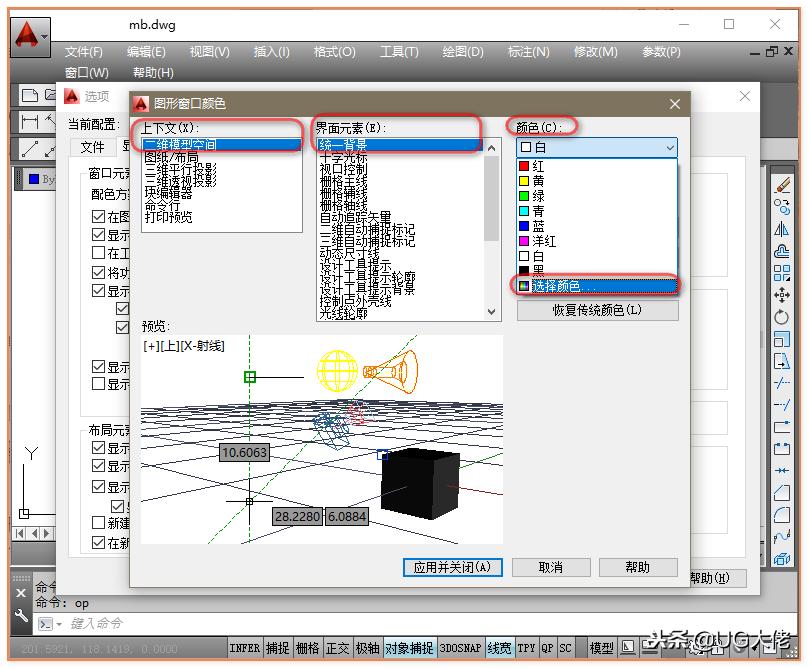Image resolution: width=808 pixels, height=668 pixels.
Task: Open the 工具(T) menu
Action: point(399,52)
